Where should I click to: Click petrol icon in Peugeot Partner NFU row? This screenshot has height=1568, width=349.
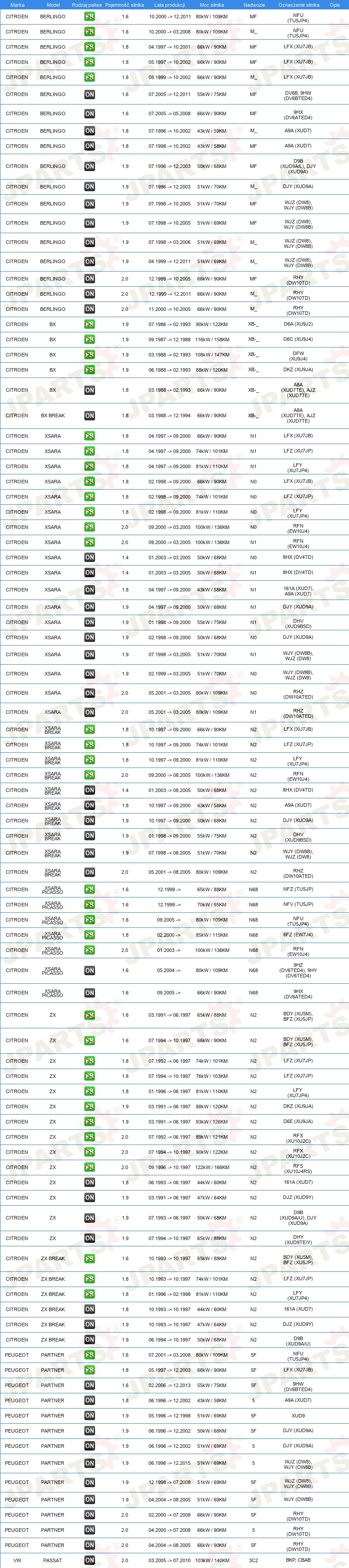(89, 1355)
